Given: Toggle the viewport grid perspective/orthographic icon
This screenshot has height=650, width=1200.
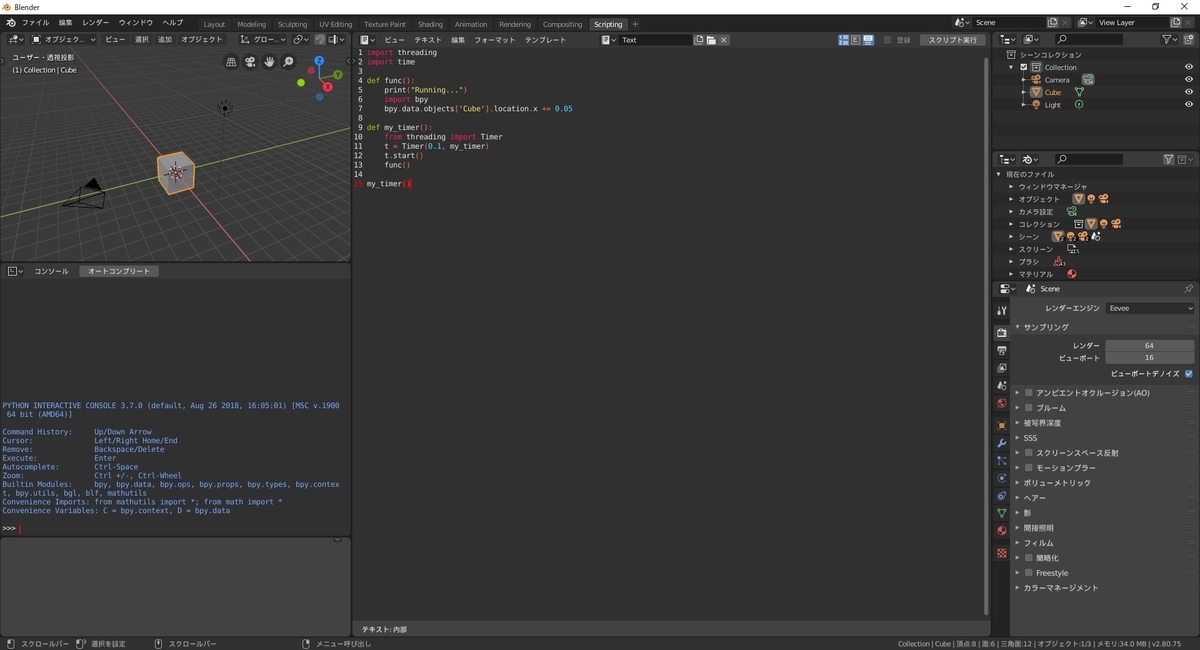Looking at the screenshot, I should click(x=232, y=62).
